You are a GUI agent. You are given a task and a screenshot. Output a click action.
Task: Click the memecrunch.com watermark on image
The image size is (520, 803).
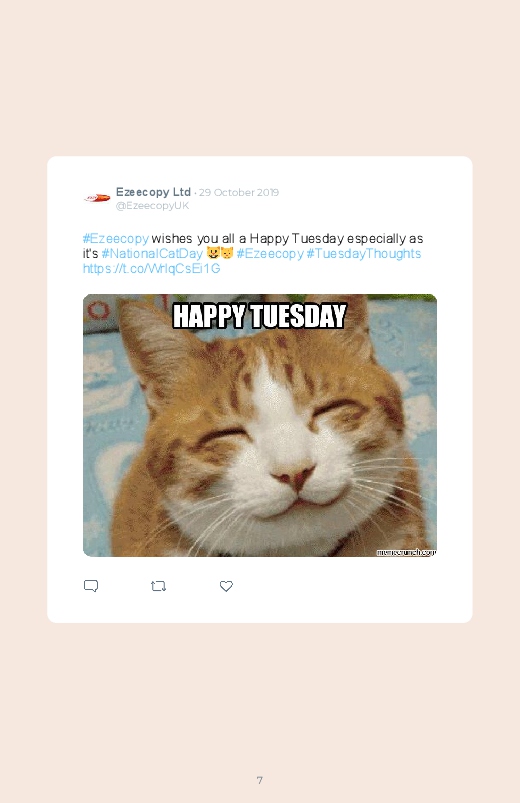406,552
